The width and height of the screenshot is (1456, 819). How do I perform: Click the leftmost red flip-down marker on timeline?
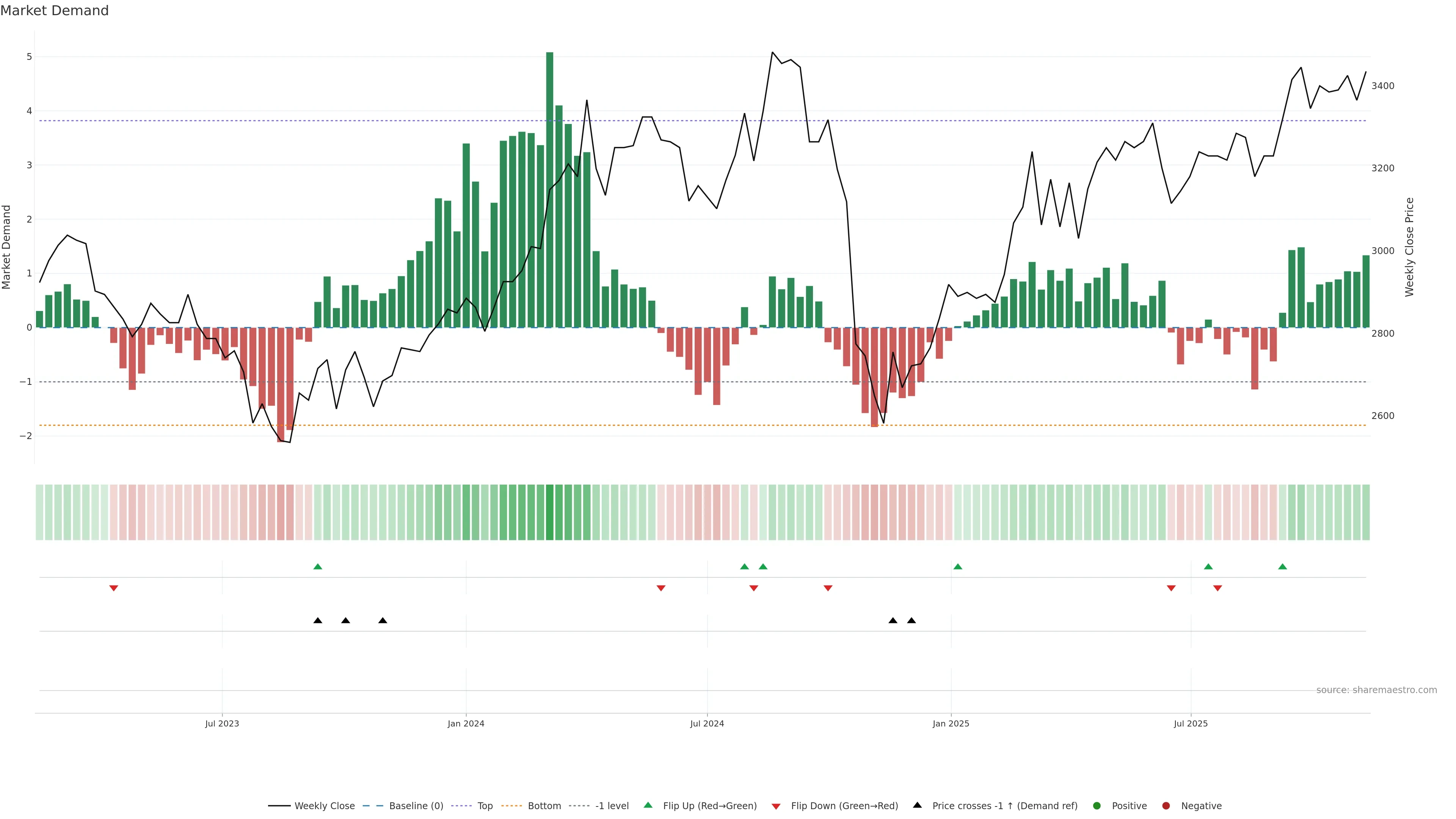pos(114,588)
